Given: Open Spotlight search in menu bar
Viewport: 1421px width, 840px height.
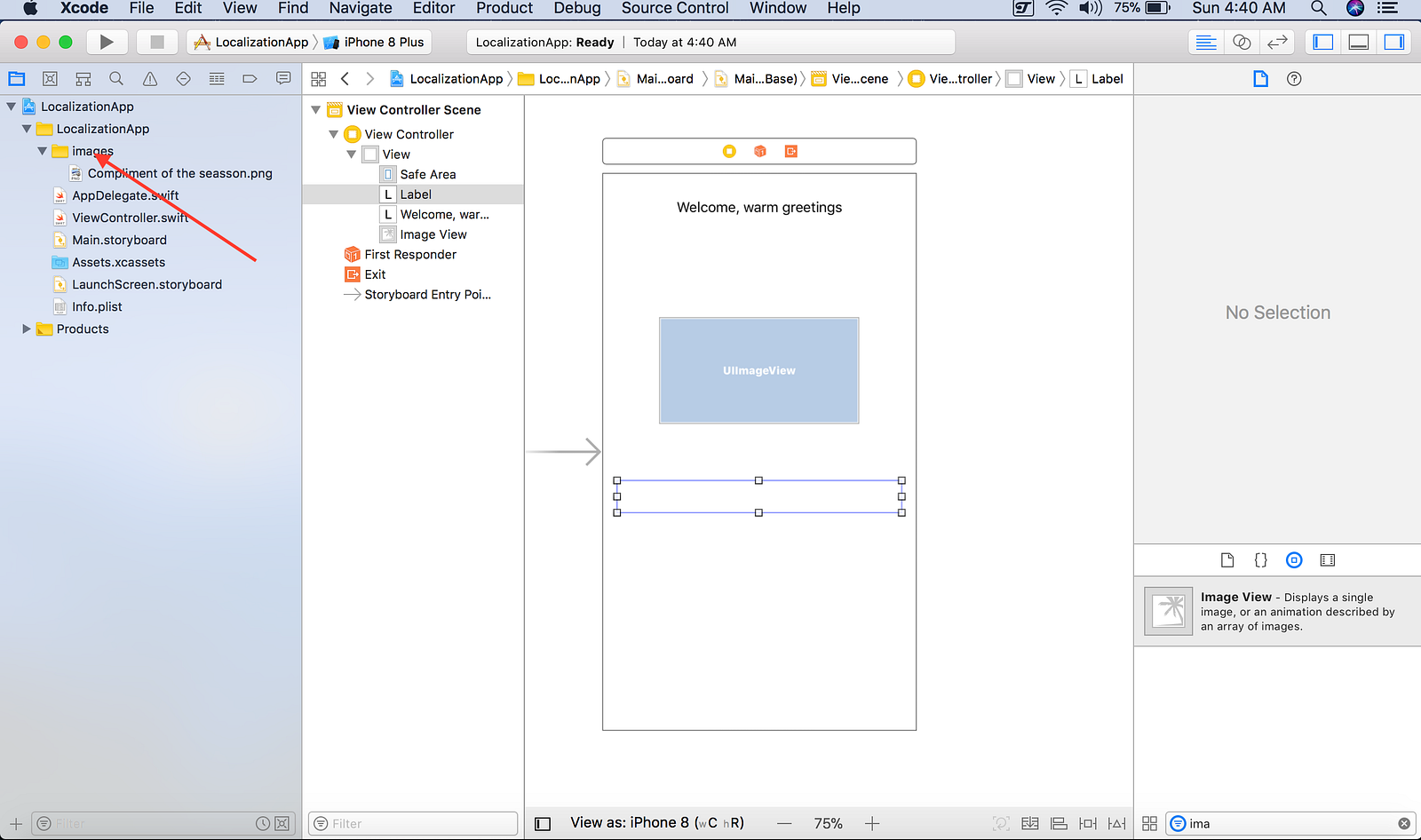Looking at the screenshot, I should pyautogui.click(x=1319, y=8).
